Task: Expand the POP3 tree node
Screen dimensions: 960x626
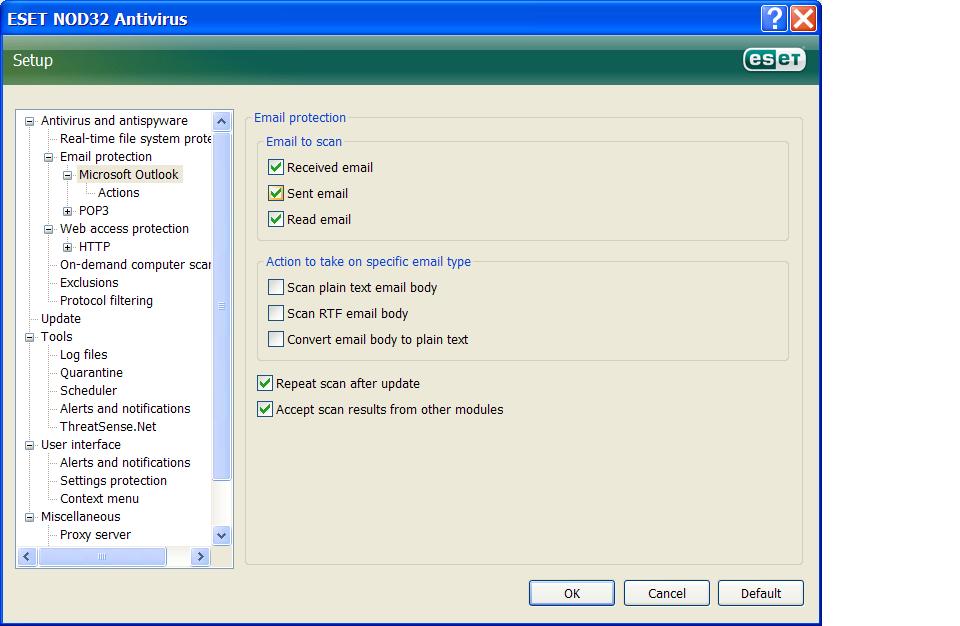Action: (67, 211)
